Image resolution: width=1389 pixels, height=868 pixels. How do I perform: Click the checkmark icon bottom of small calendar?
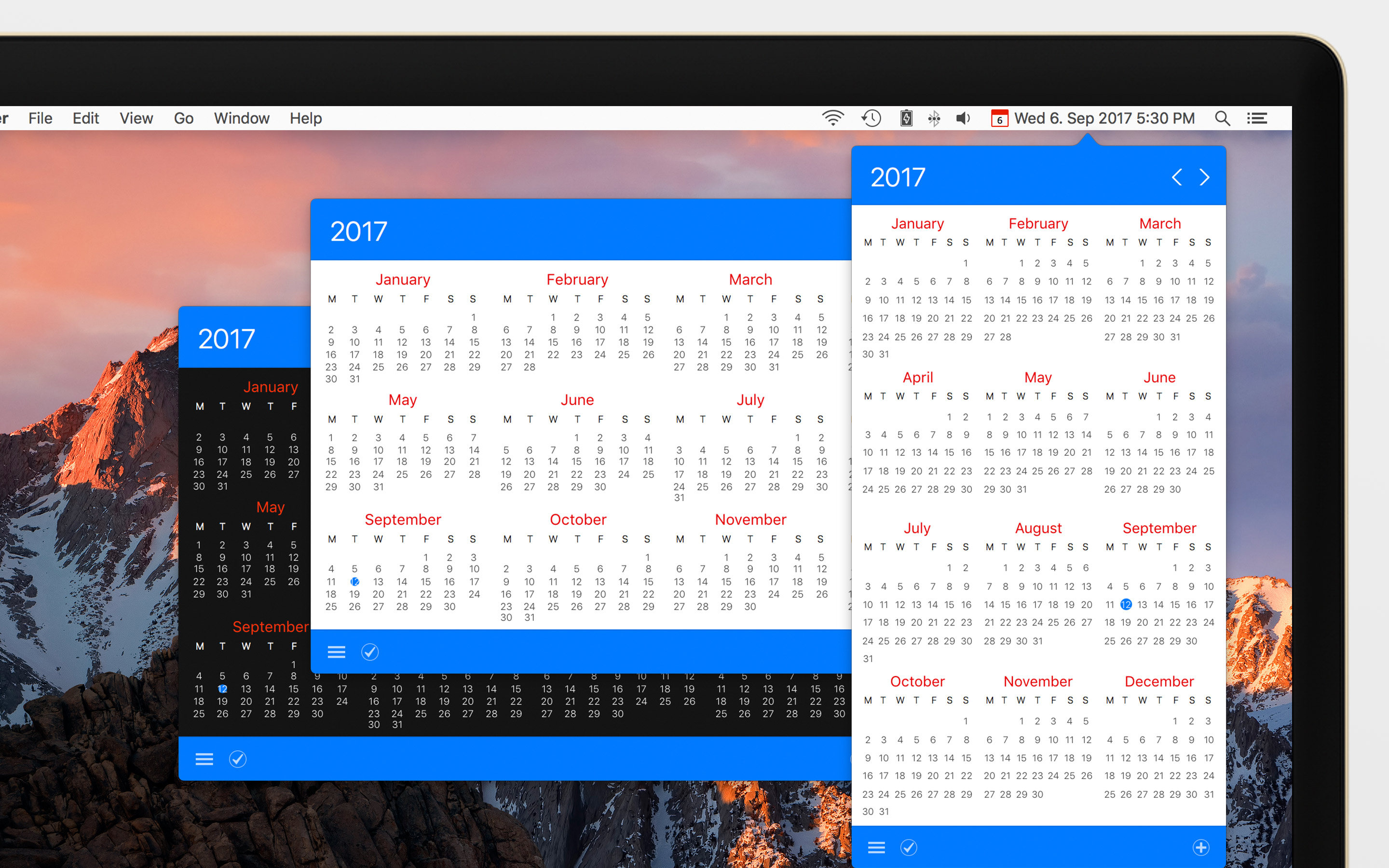coord(237,759)
